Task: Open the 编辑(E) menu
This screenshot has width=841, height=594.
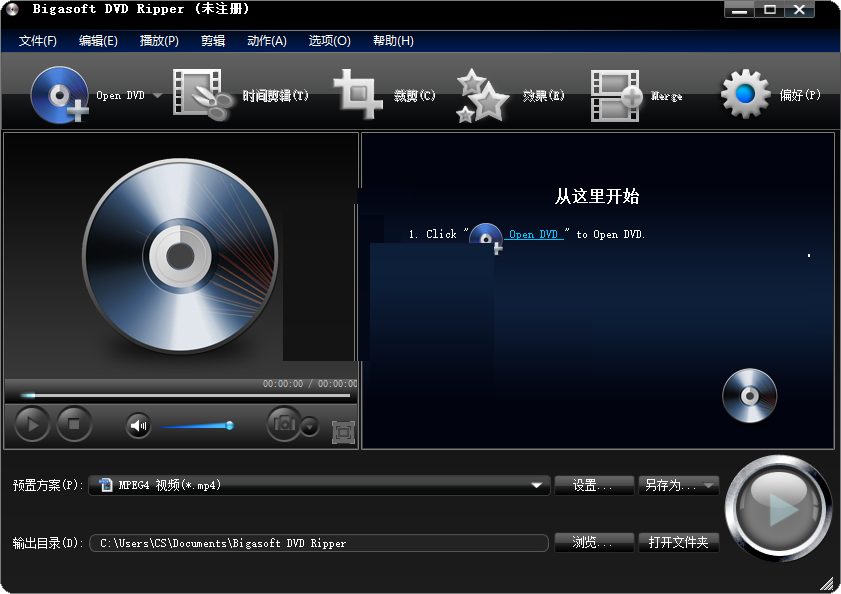Action: [x=98, y=41]
